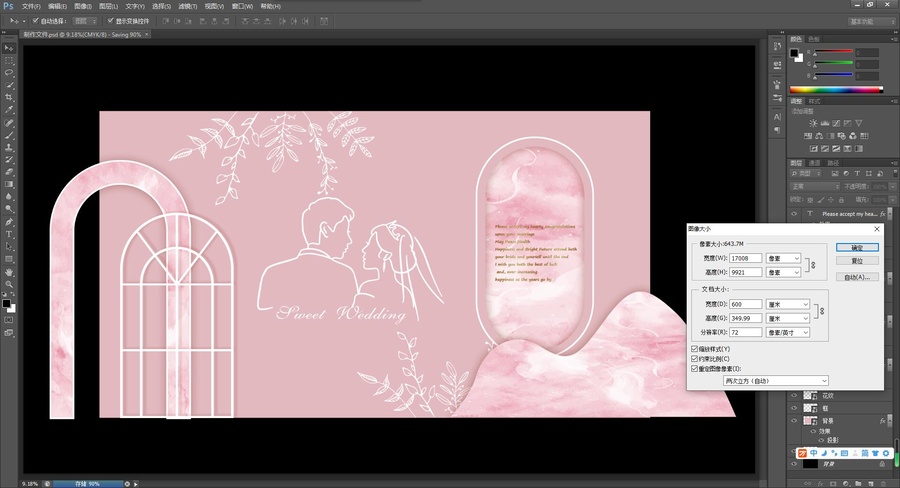
Task: Click the 自动(A)... button
Action: [857, 277]
